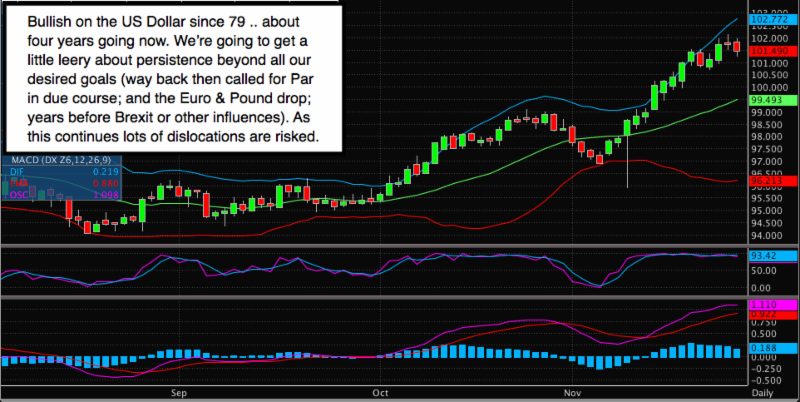The width and height of the screenshot is (800, 402).
Task: Click the 100.000 level on the price axis
Action: [770, 87]
